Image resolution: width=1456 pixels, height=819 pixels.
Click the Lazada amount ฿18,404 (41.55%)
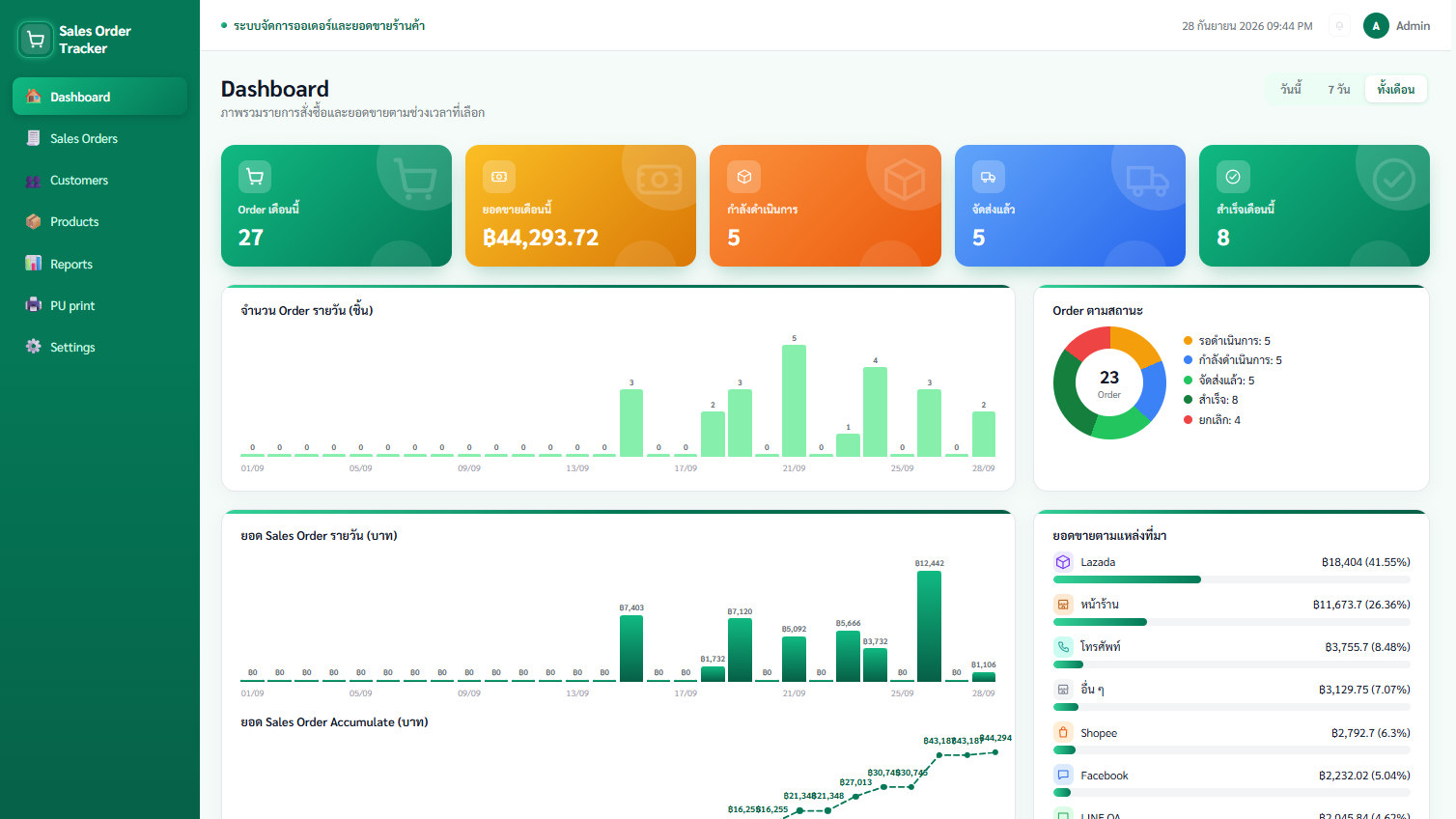[1365, 562]
